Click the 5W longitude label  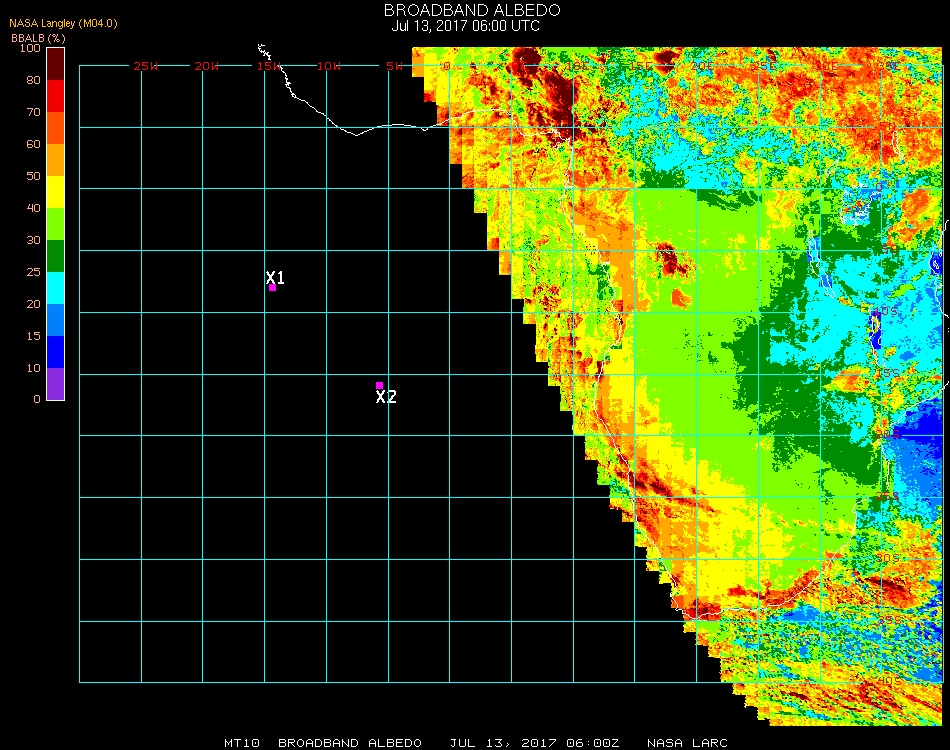click(394, 66)
